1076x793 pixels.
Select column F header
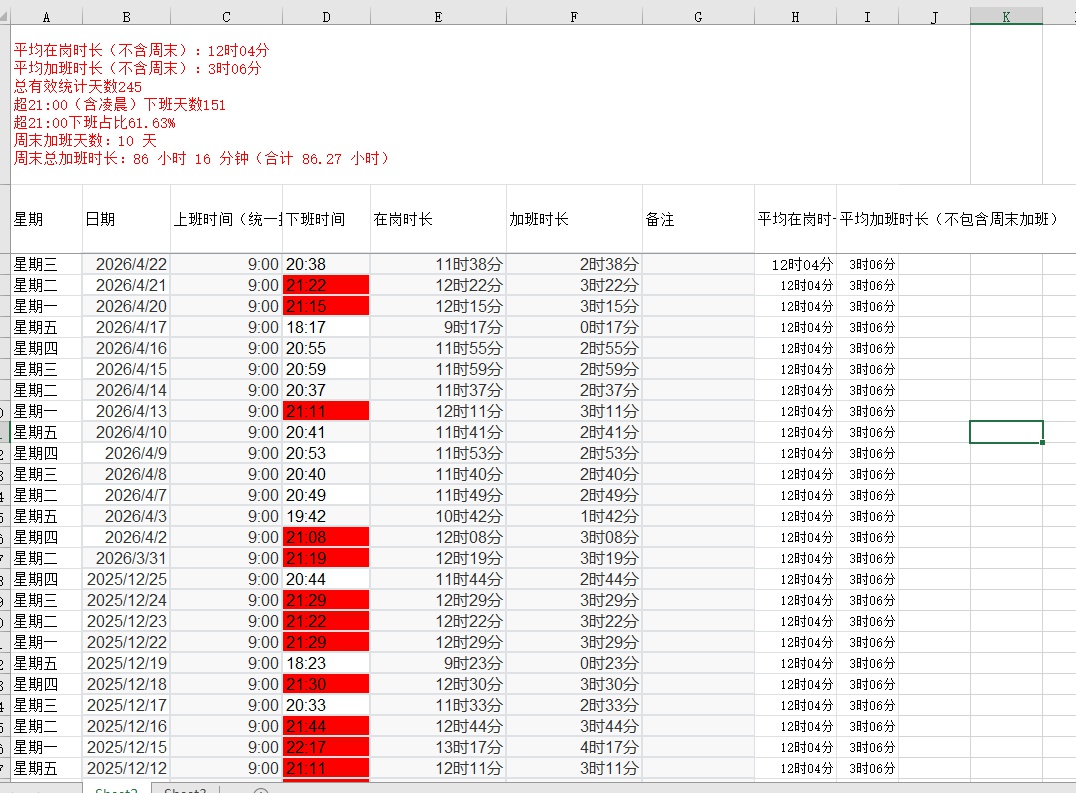click(574, 17)
